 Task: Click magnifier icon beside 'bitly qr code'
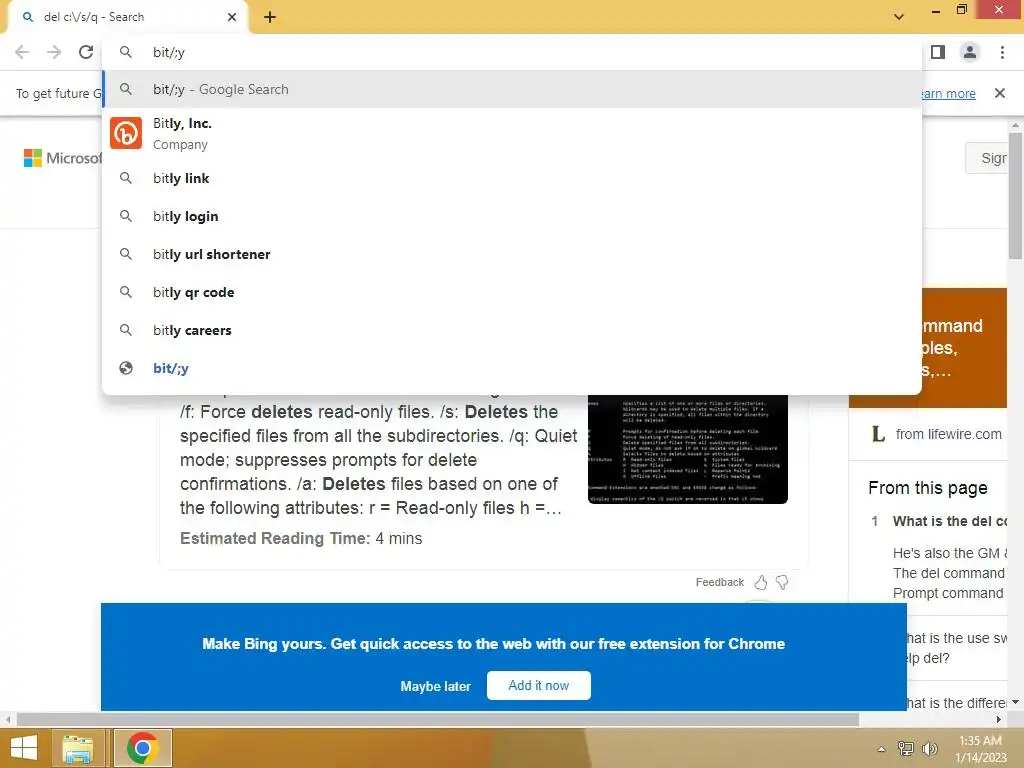point(126,292)
